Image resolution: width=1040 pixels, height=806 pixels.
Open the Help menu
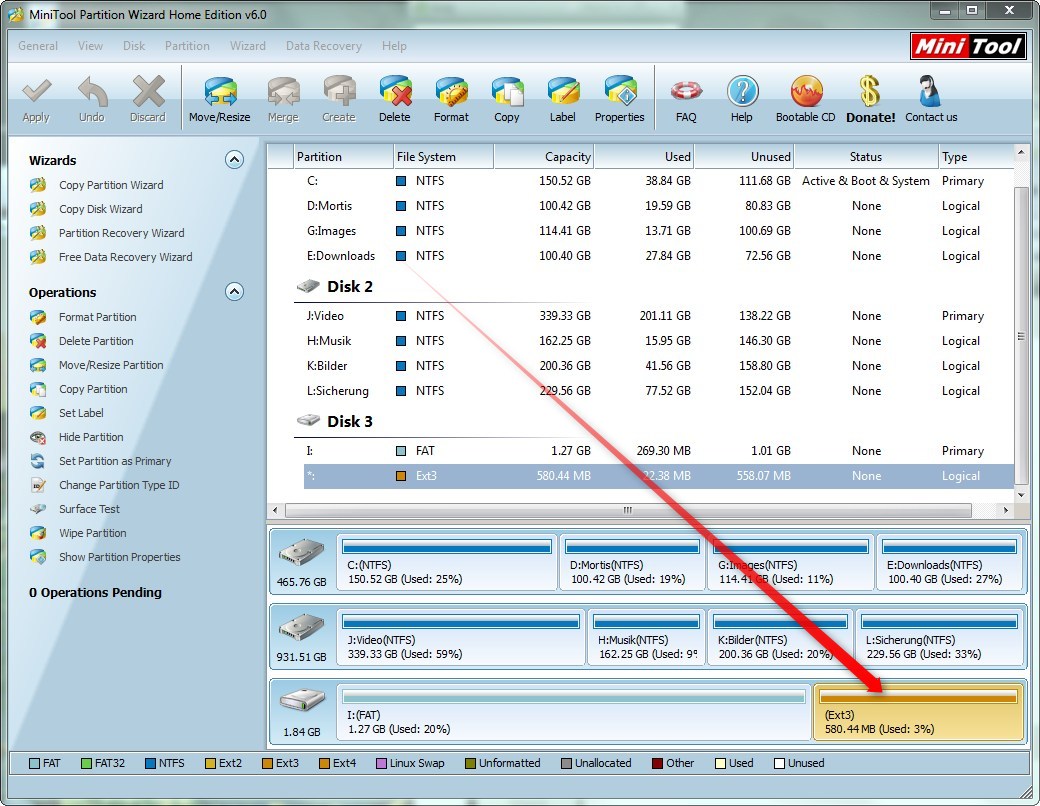coord(394,46)
